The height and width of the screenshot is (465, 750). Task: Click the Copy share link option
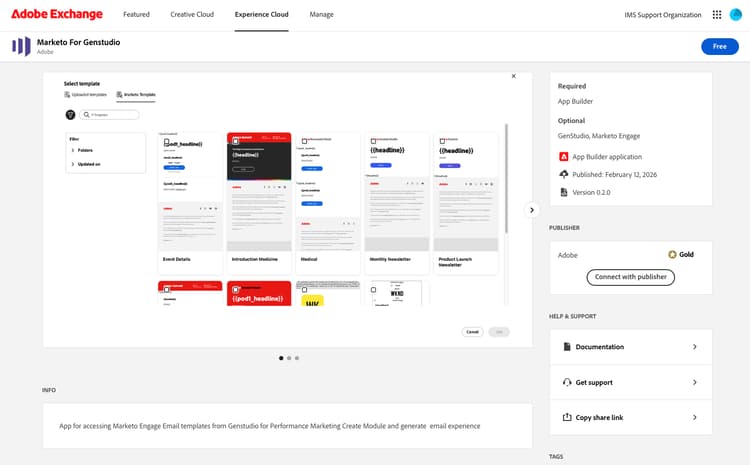click(x=630, y=417)
